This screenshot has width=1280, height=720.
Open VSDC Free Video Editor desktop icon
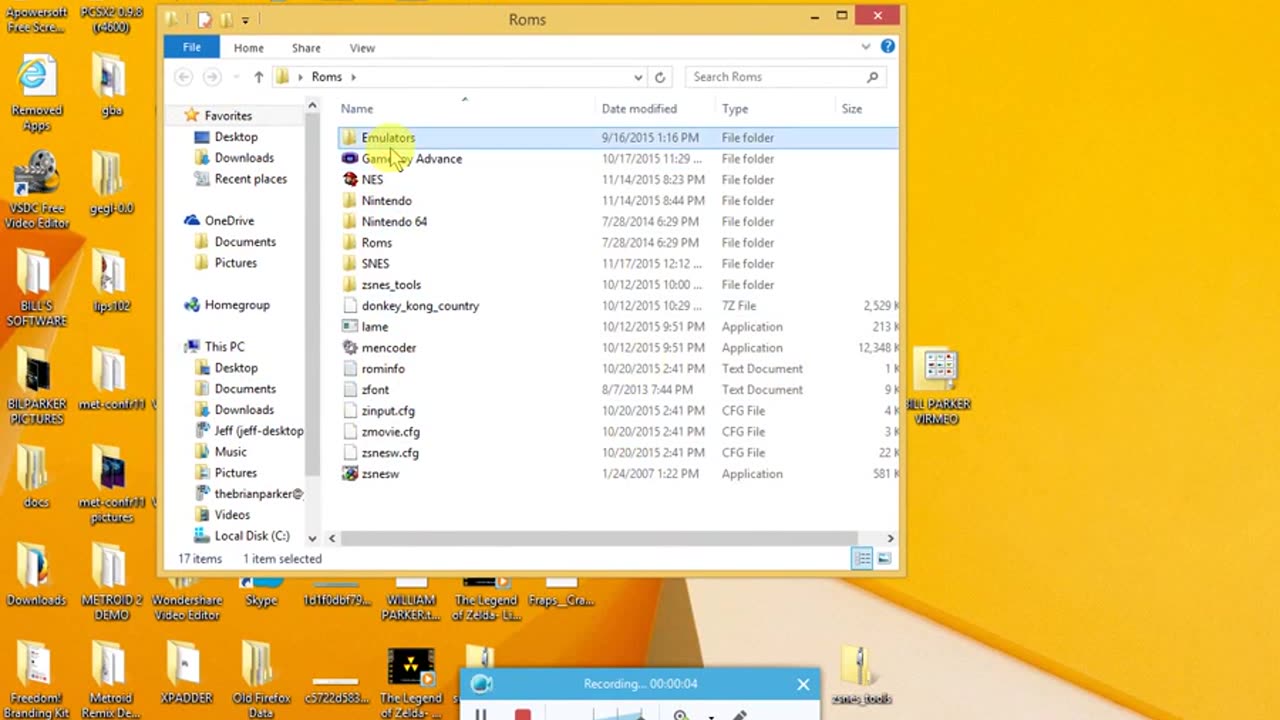coord(37,190)
